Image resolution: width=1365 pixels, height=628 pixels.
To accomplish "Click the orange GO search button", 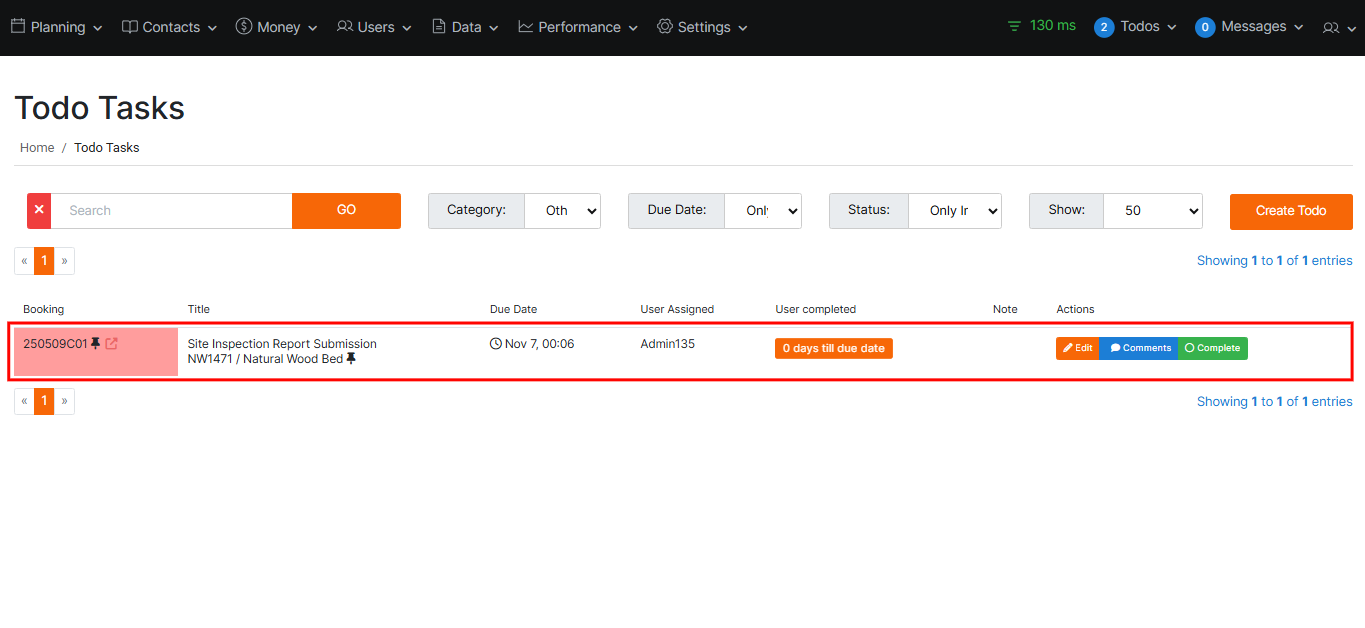I will click(x=346, y=211).
